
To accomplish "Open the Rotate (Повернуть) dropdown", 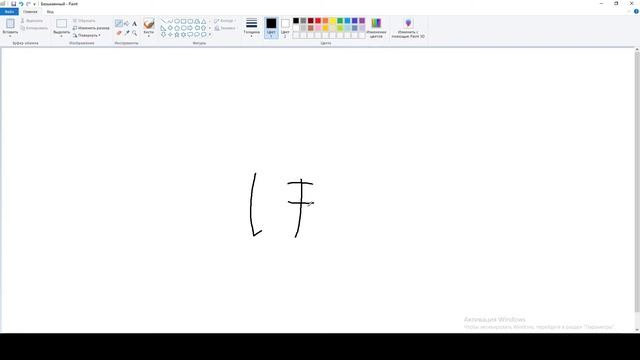I will (87, 35).
